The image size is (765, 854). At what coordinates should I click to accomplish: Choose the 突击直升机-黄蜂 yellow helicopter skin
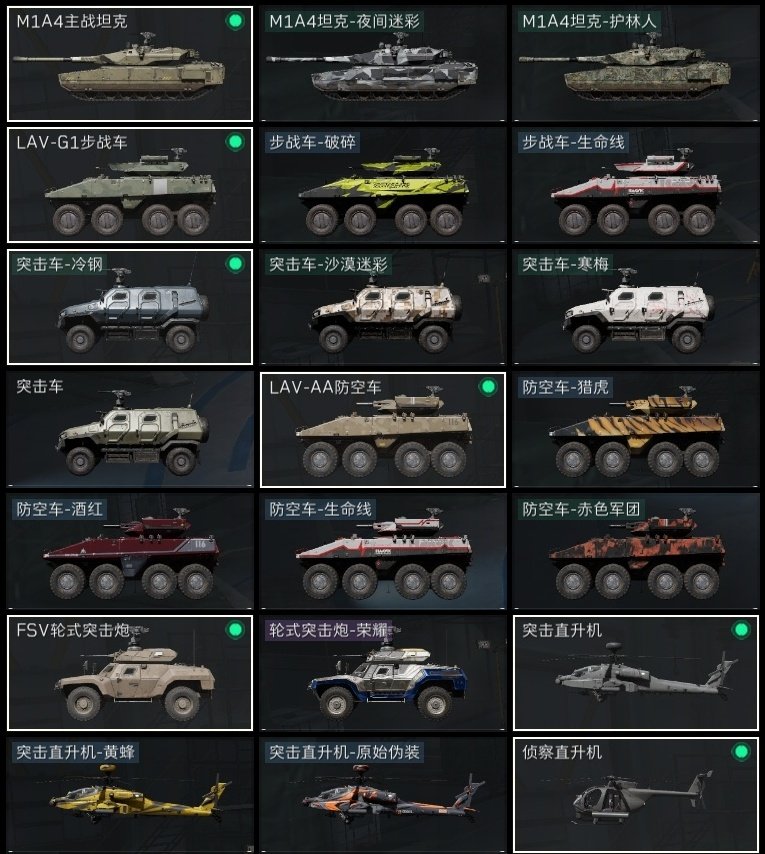(130, 795)
